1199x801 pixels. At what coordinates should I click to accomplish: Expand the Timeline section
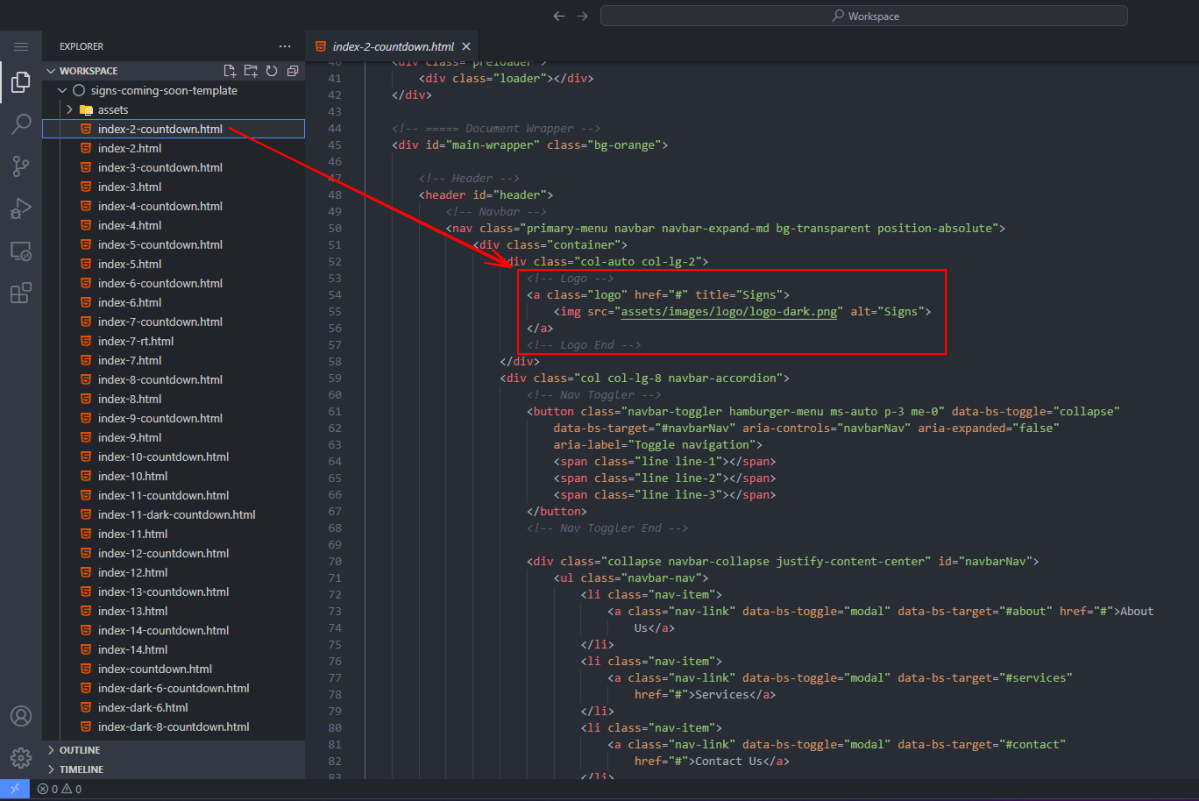coord(81,770)
